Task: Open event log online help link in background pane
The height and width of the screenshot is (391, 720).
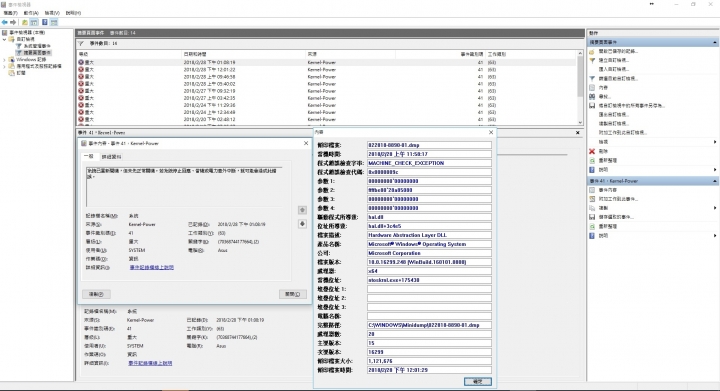Action: coord(150,363)
